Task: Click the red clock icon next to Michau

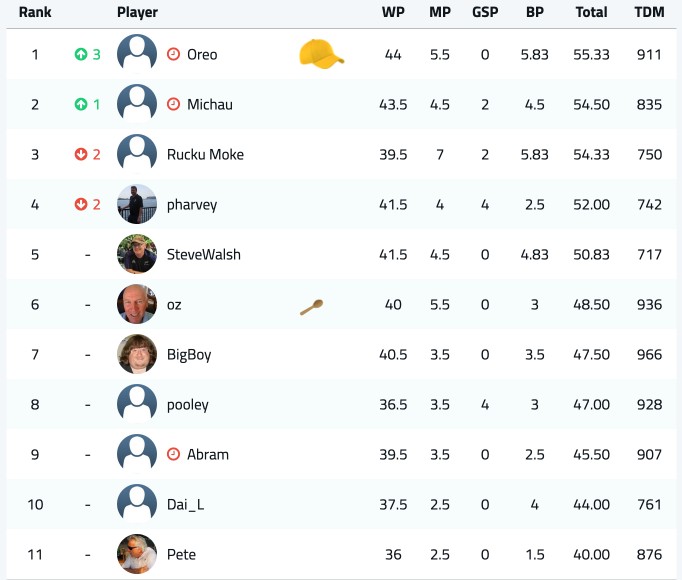Action: 173,104
